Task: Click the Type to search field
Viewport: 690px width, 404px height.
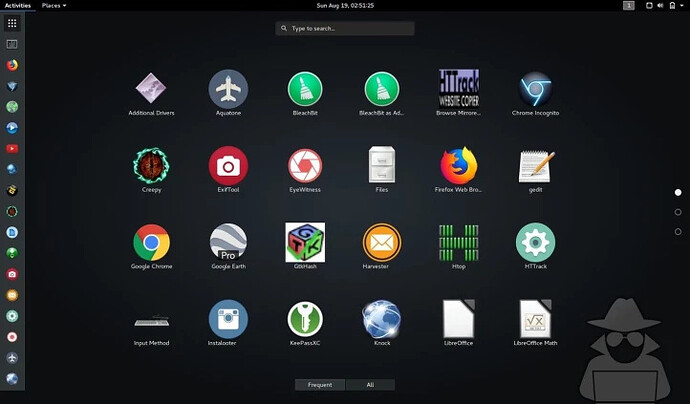Action: coord(345,28)
